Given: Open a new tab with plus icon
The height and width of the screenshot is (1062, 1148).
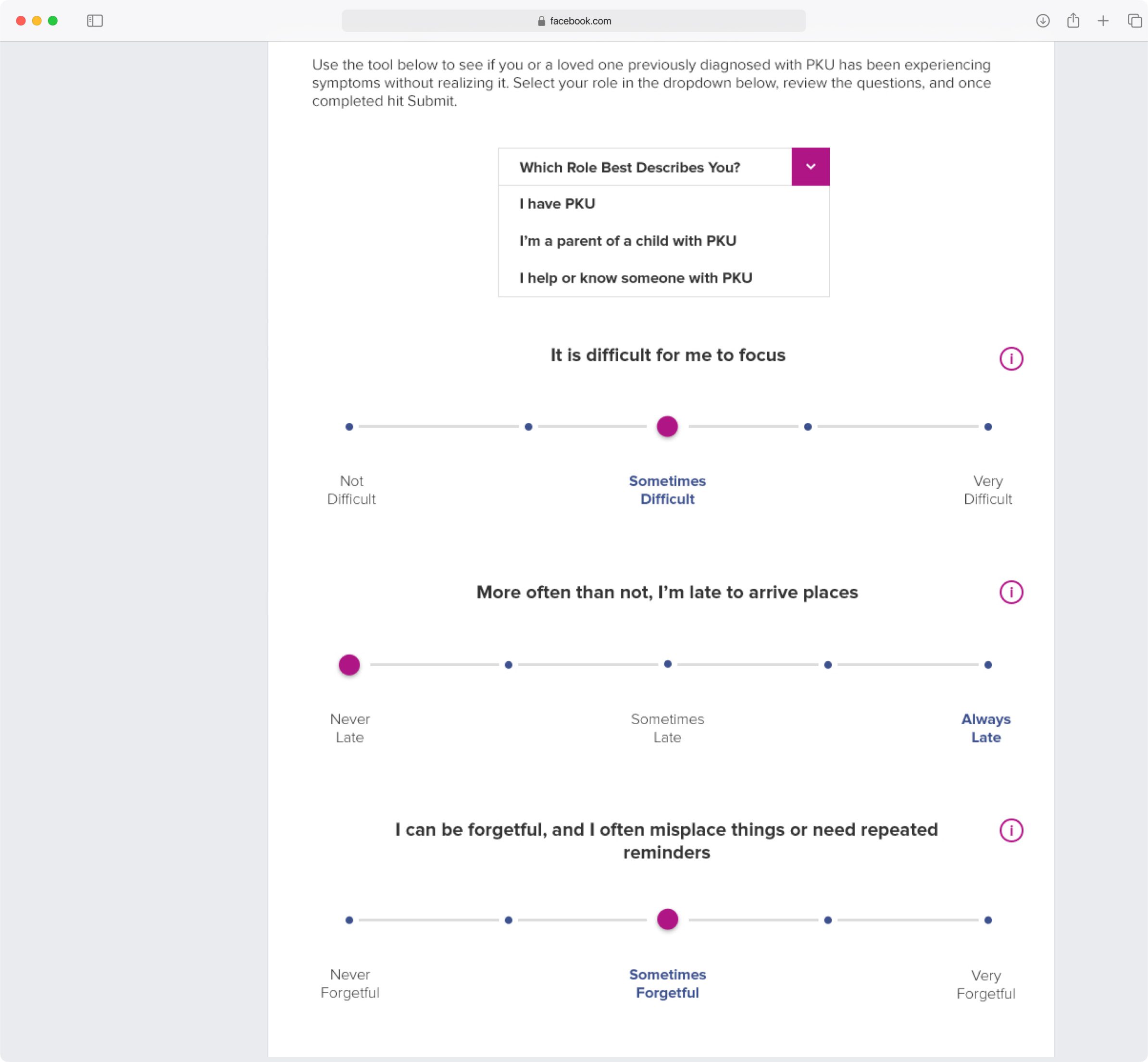Looking at the screenshot, I should click(1103, 21).
